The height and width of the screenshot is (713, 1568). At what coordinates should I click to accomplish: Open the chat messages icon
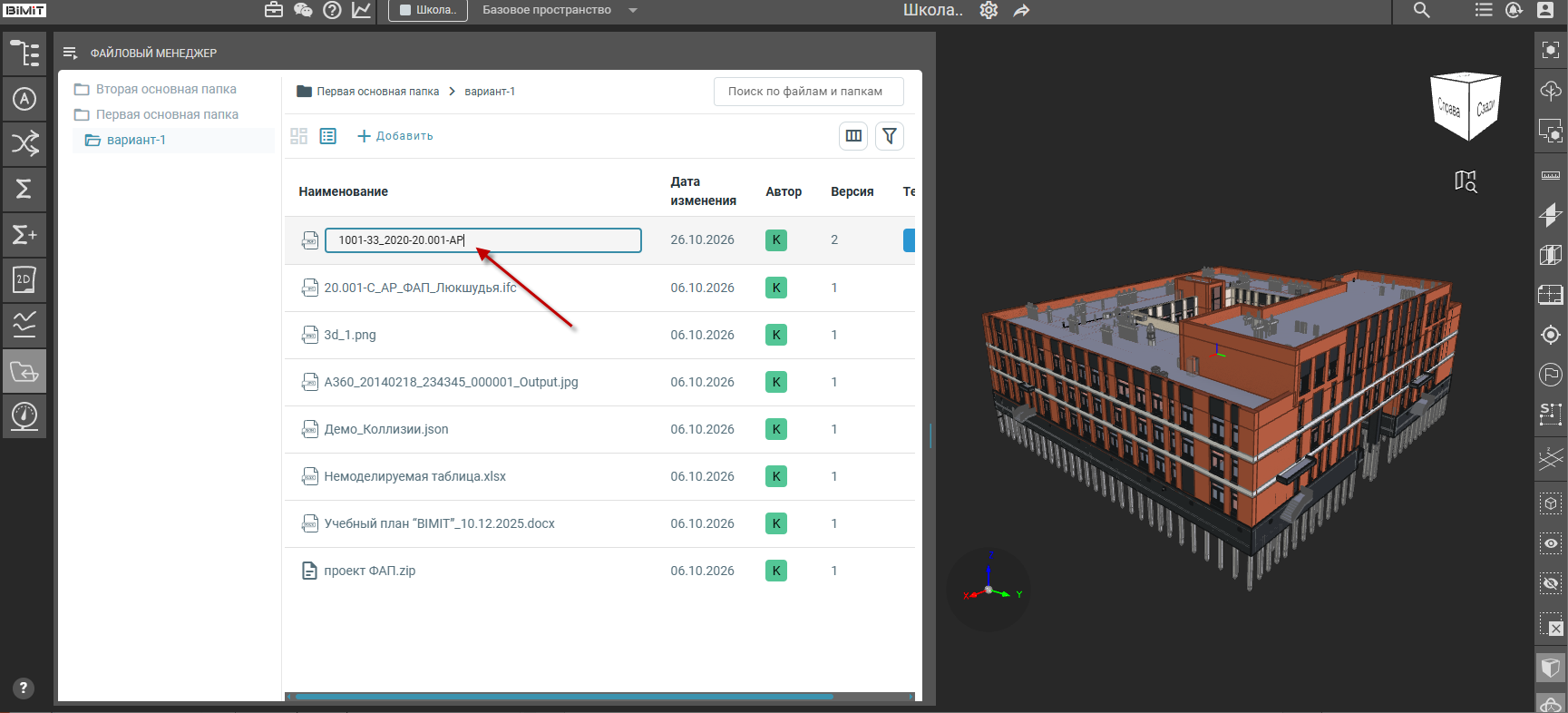[x=303, y=10]
